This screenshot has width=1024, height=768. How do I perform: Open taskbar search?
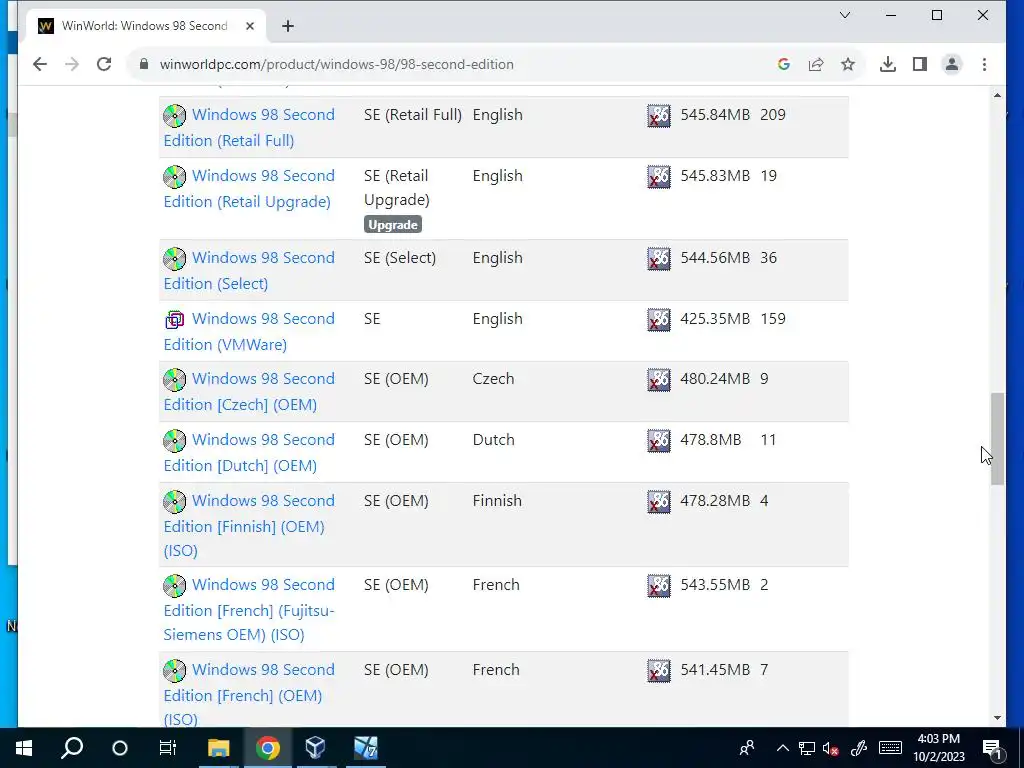click(72, 748)
